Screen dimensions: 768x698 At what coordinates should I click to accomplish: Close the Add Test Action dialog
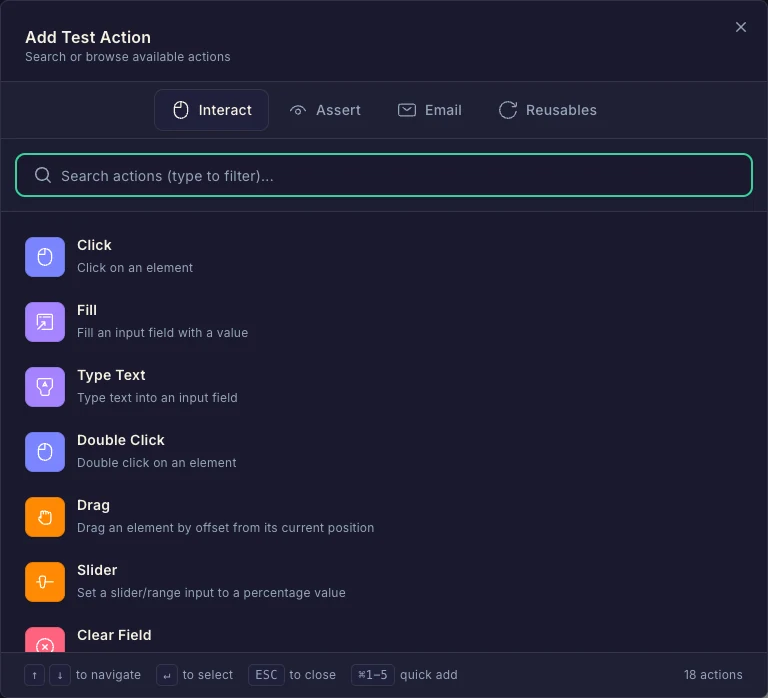(x=741, y=27)
